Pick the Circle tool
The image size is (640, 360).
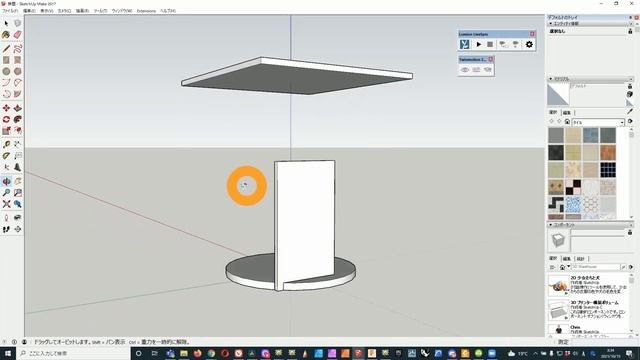(x=6, y=71)
